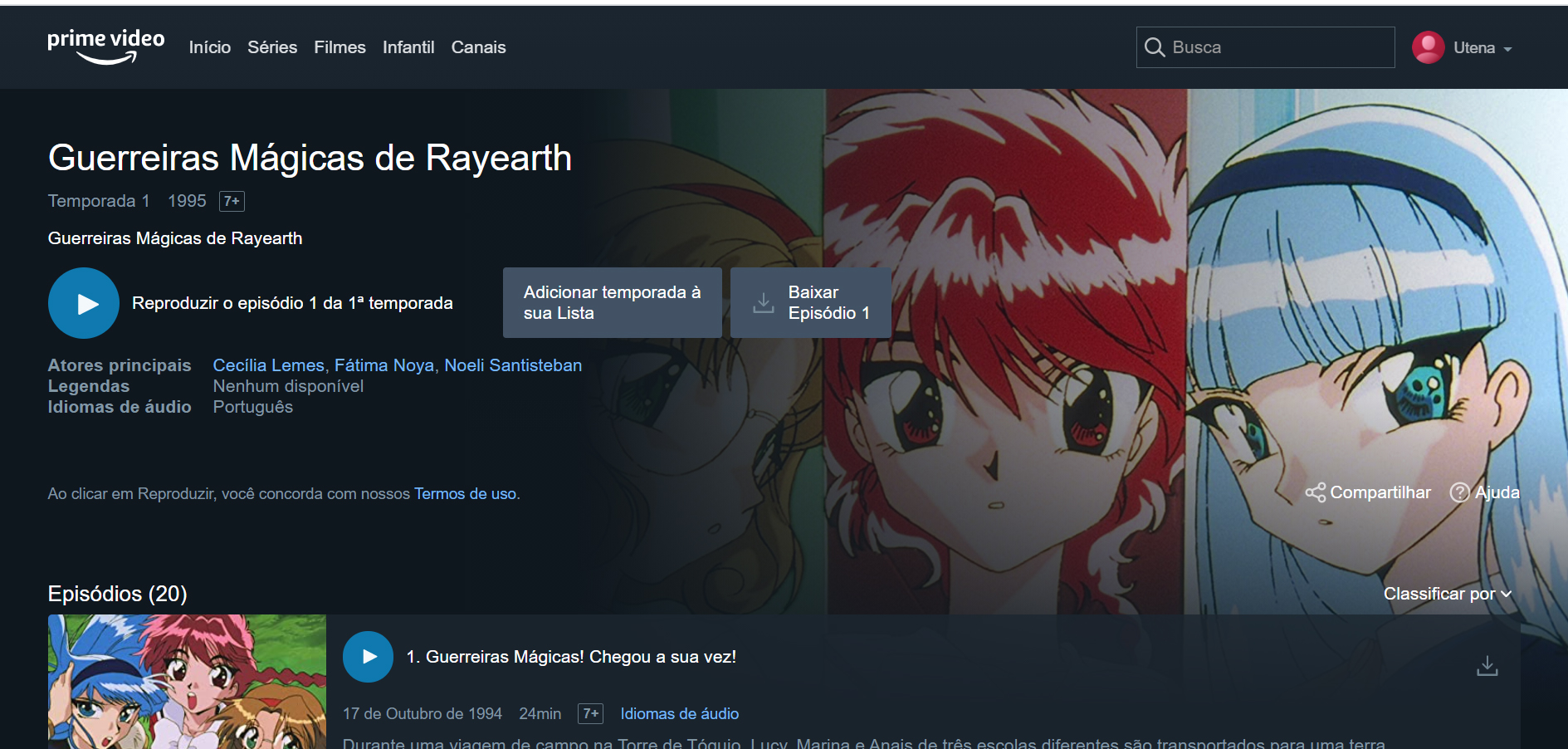Open the Infantil menu item
Screen dimensions: 1568x749
coord(408,47)
